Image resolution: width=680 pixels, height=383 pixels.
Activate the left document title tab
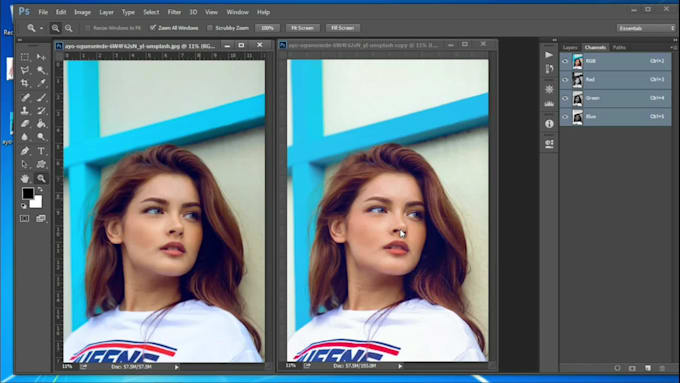pos(140,45)
